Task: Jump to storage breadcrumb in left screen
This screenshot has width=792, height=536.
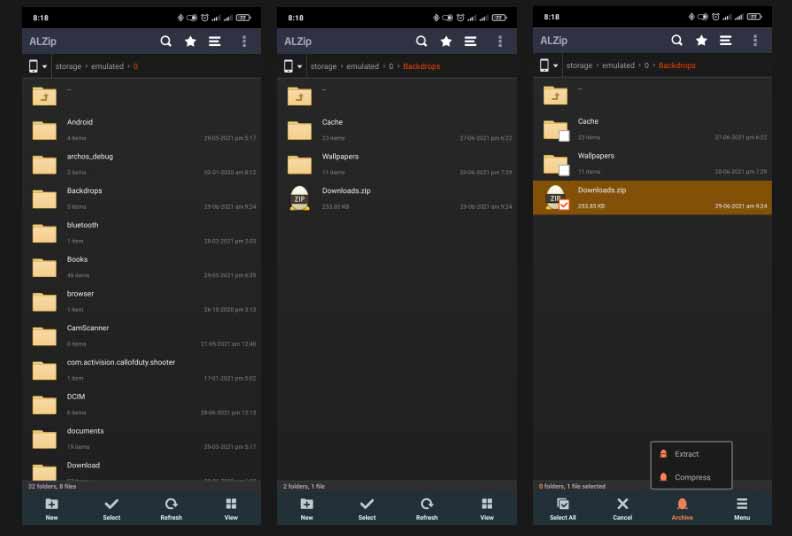Action: coord(68,66)
